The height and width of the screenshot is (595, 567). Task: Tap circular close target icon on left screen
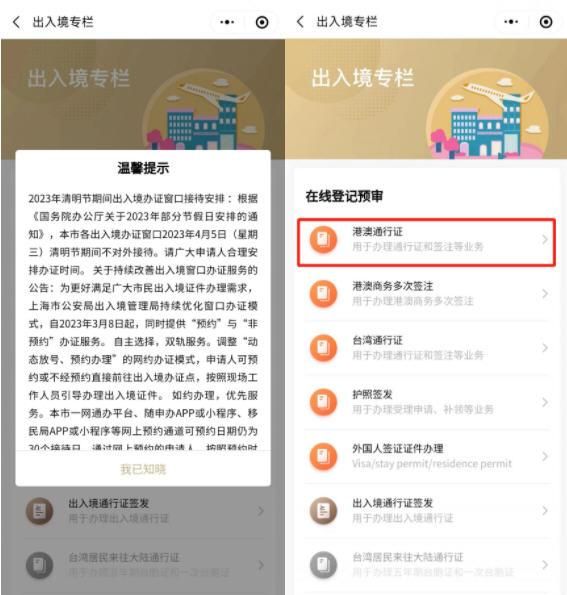(x=262, y=22)
